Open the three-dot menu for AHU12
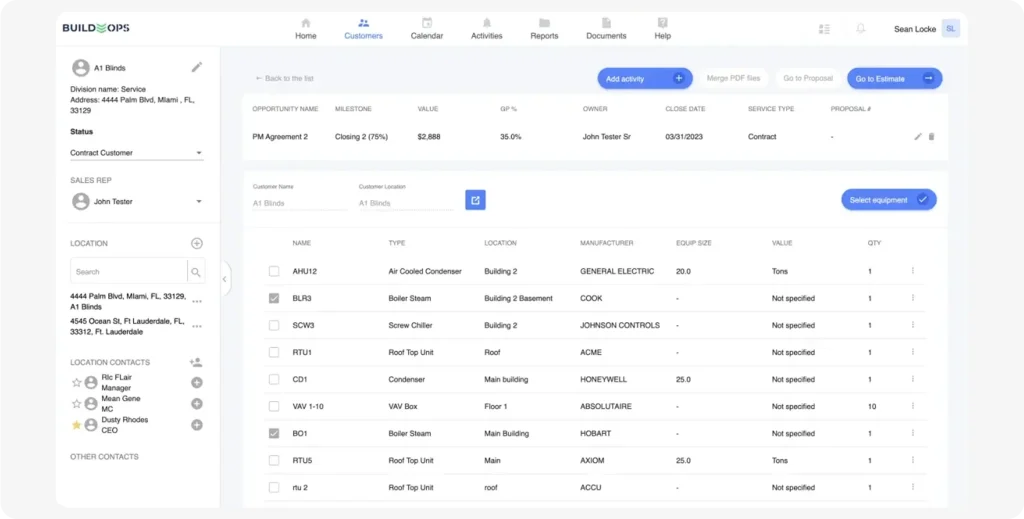 [x=912, y=271]
